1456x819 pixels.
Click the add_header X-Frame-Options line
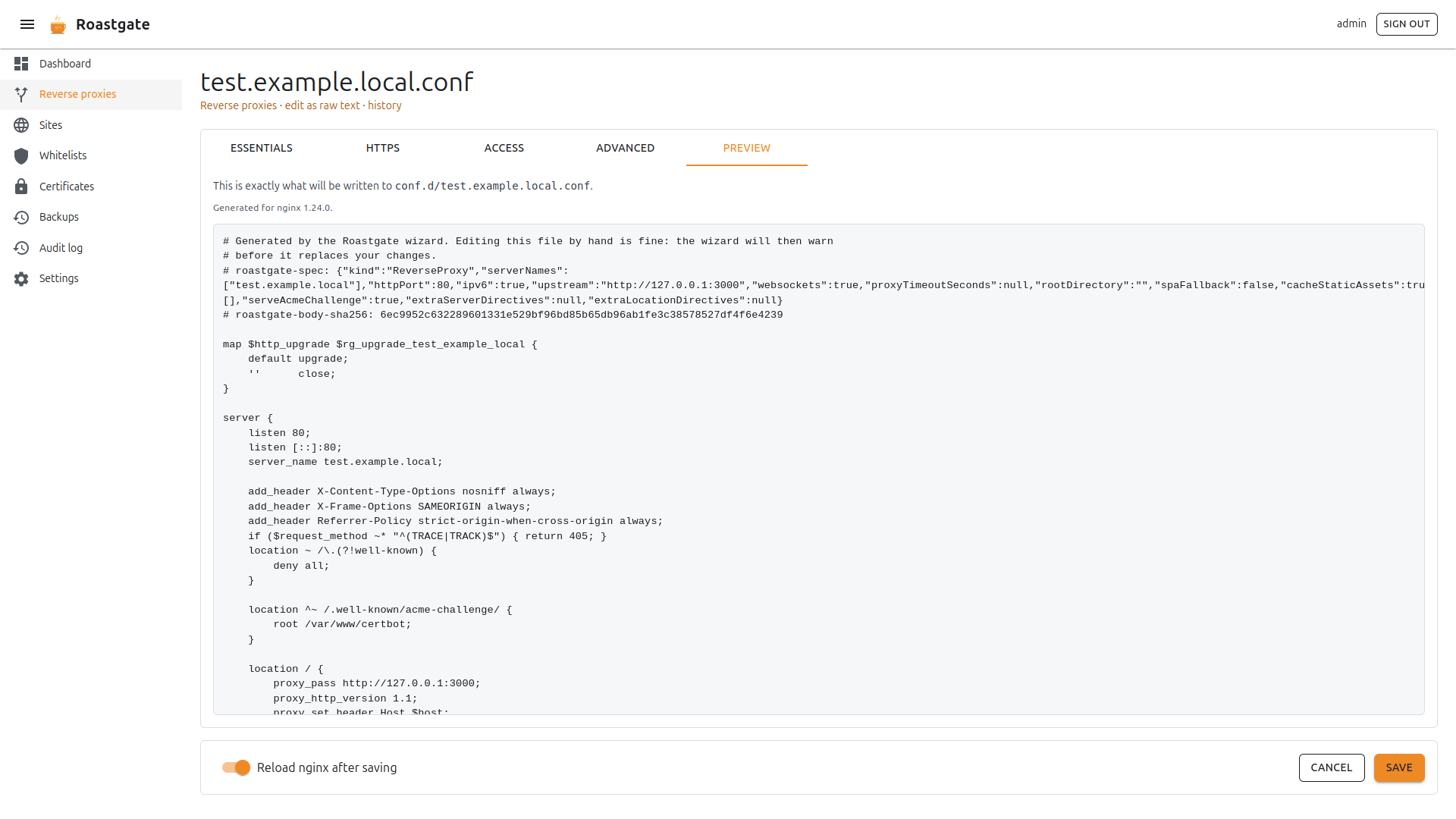[389, 507]
